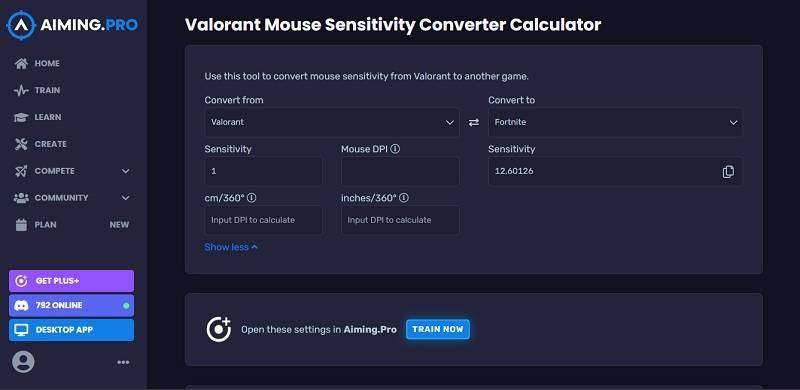Click into the Mouse DPI input field

(x=400, y=172)
